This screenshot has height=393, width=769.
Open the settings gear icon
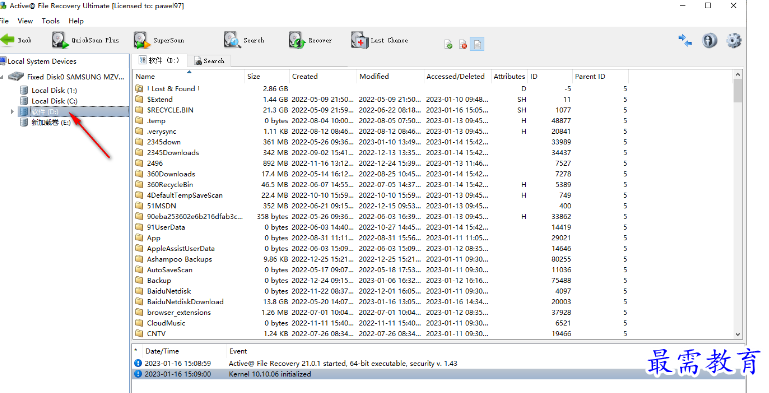[734, 40]
